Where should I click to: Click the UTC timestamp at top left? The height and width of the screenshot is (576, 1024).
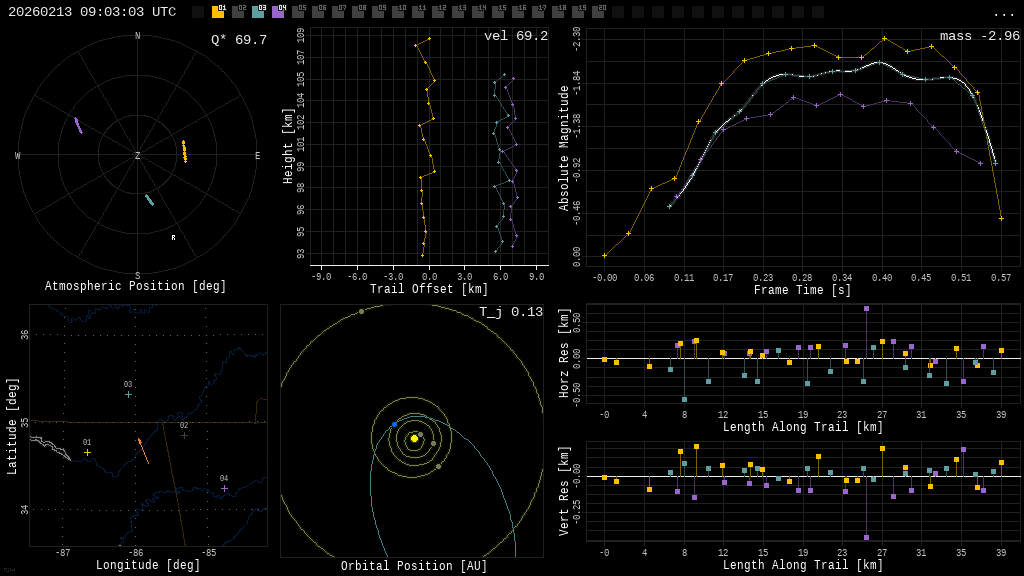tap(92, 12)
